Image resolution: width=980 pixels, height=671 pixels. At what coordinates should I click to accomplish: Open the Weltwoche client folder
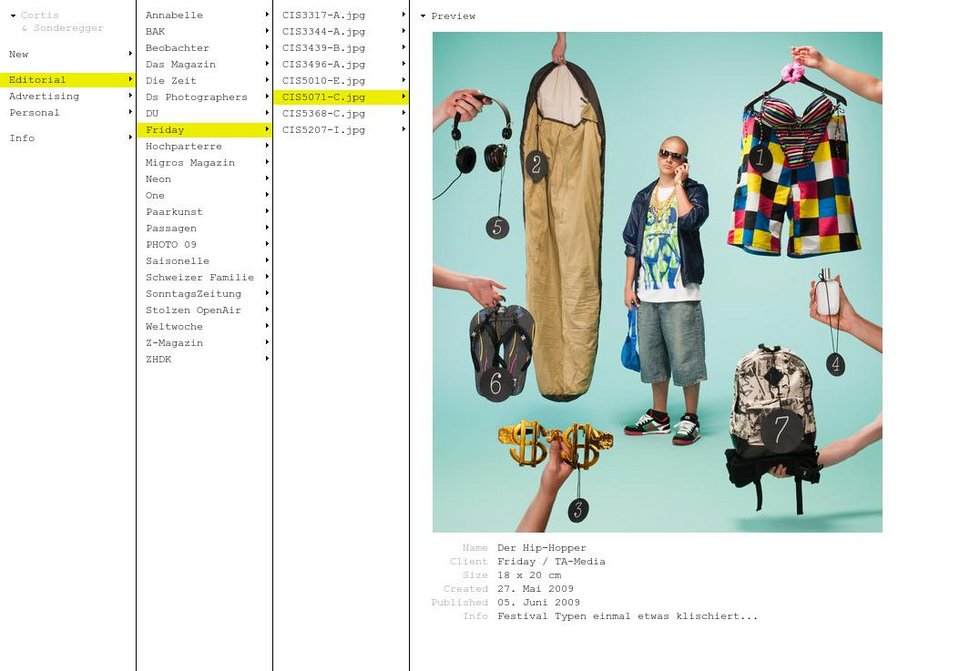pos(174,326)
